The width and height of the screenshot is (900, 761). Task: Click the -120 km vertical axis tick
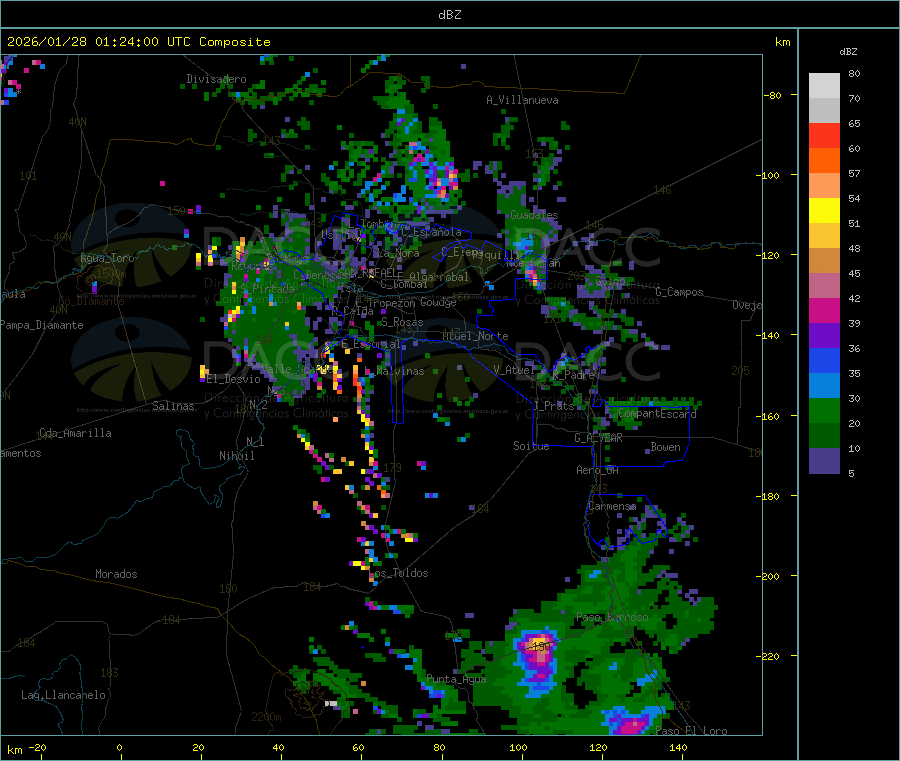(771, 255)
